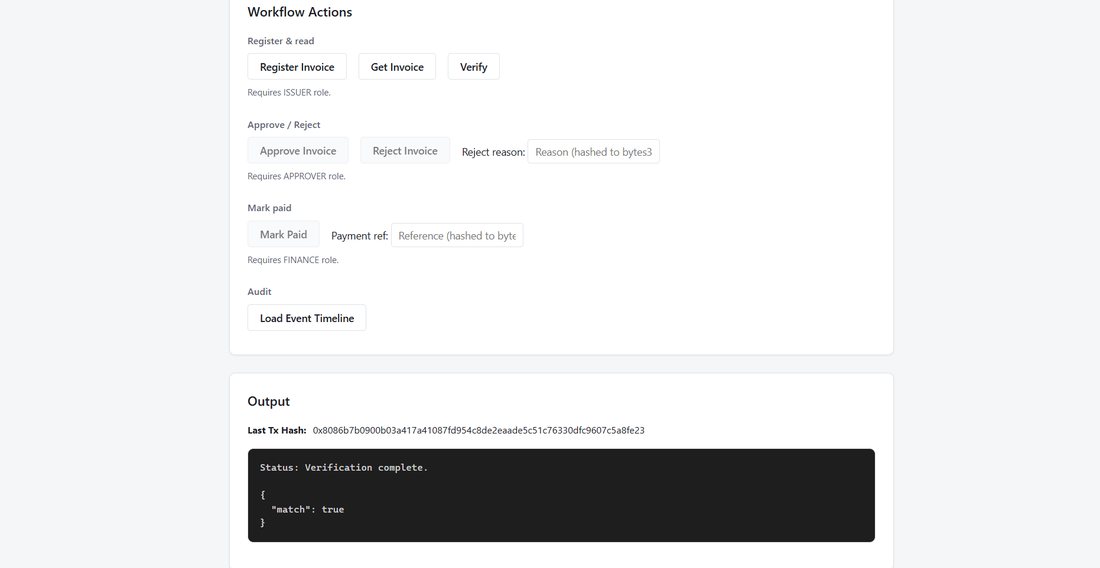The image size is (1100, 568).
Task: Click the Audit section label
Action: tap(260, 292)
